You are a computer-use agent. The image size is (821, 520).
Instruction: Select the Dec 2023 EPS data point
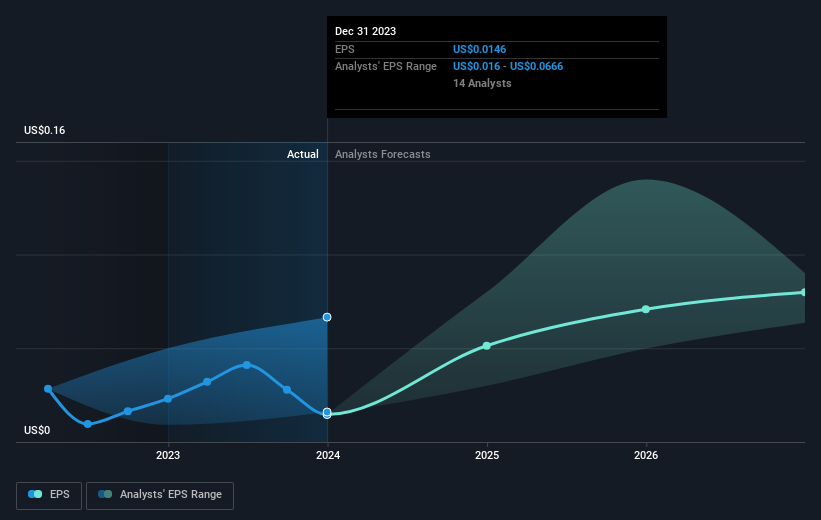click(x=327, y=413)
